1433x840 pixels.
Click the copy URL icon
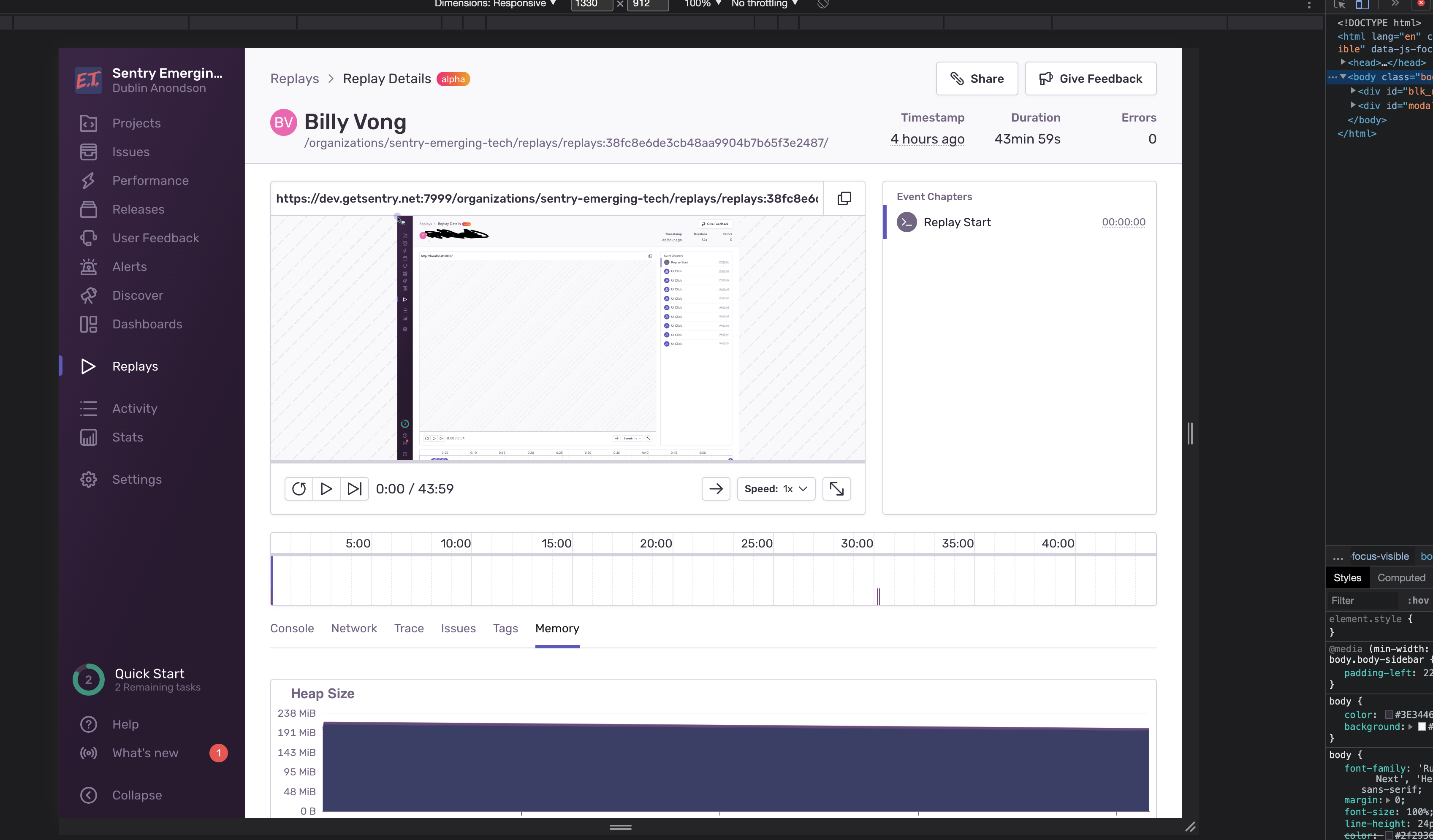844,198
